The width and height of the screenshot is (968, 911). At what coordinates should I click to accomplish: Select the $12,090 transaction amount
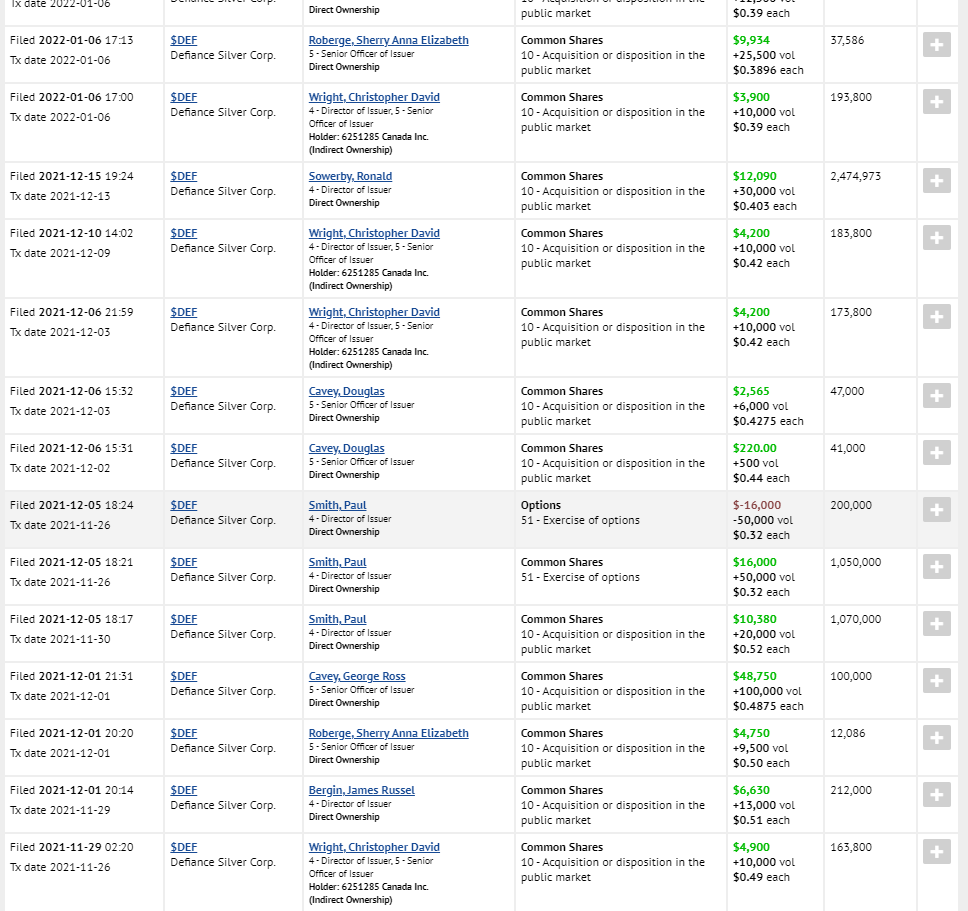(754, 176)
